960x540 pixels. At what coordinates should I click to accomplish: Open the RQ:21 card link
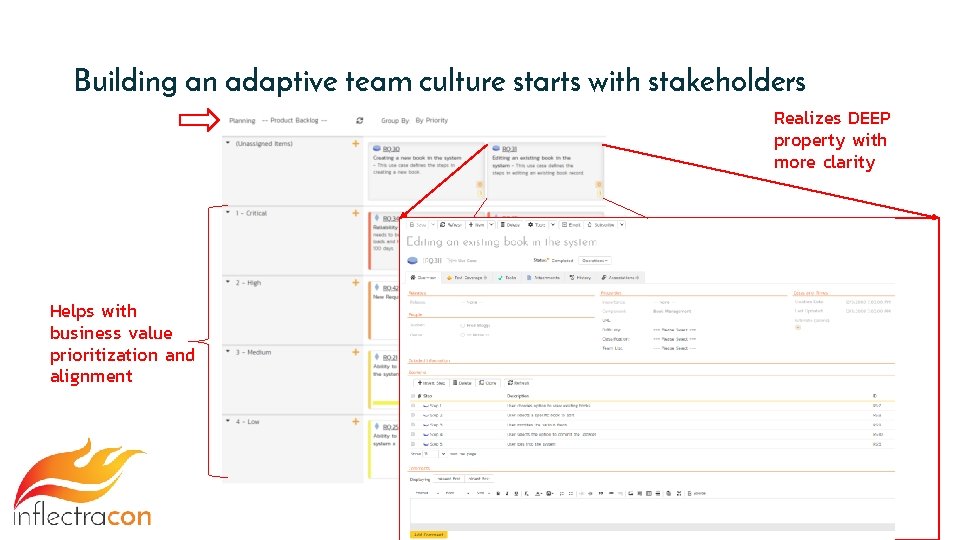[x=391, y=358]
